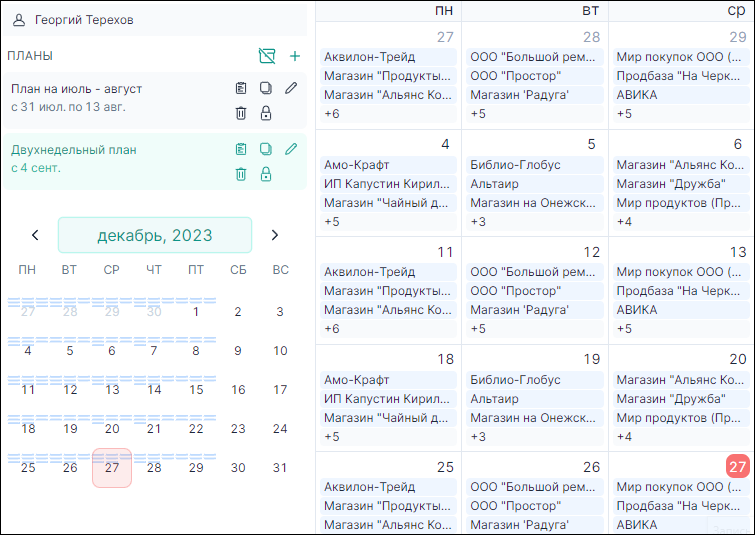Open clipboard icon for Двухнедельный план
Screen dimensions: 755x535
tap(241, 149)
